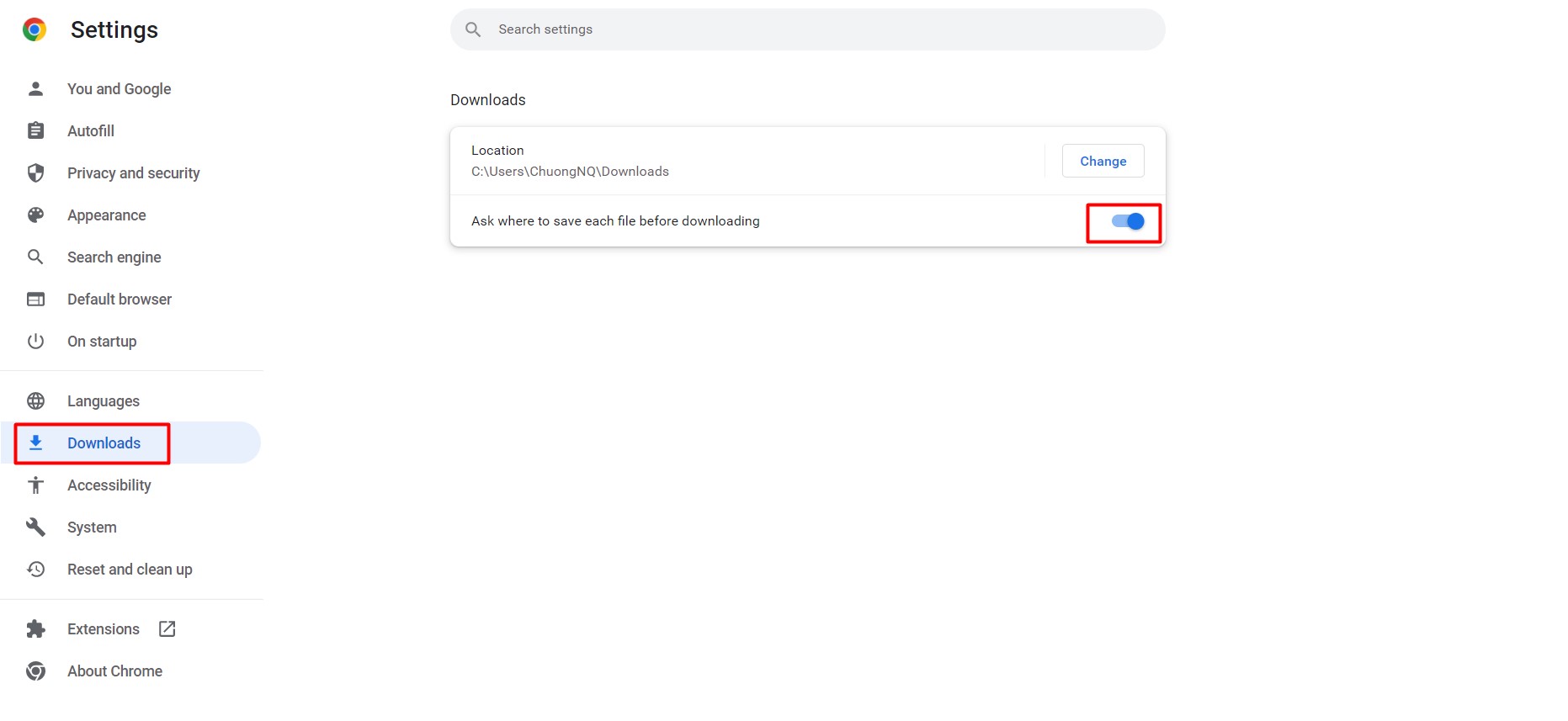Go to Search engine settings
Viewport: 1568px width, 721px height.
pyautogui.click(x=114, y=257)
